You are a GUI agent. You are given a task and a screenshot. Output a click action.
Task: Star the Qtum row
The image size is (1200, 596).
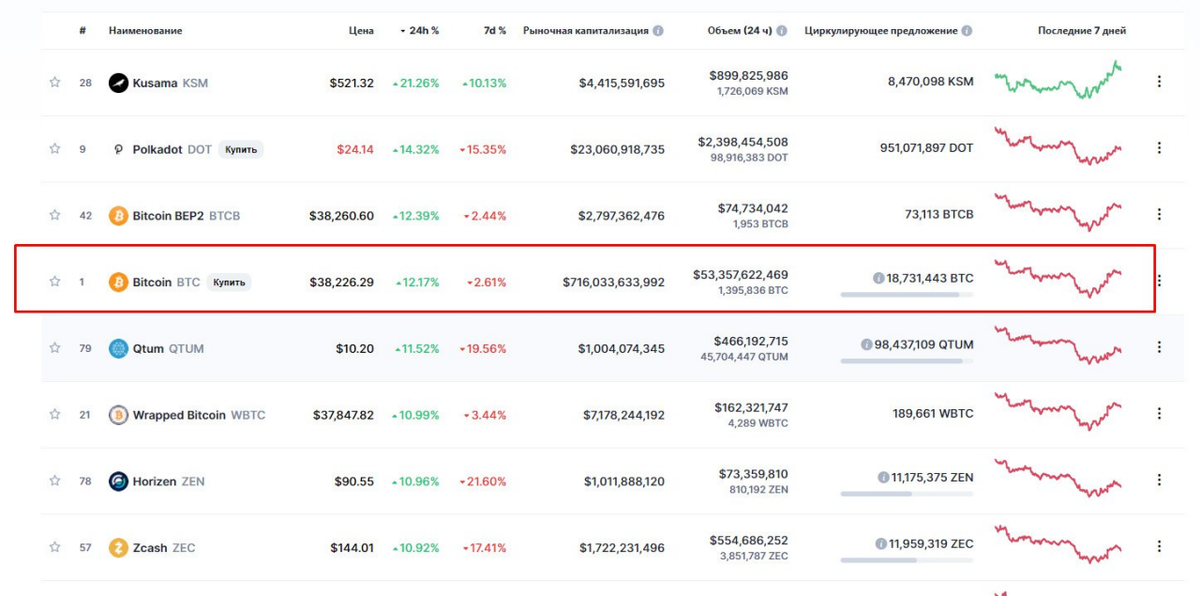click(55, 348)
